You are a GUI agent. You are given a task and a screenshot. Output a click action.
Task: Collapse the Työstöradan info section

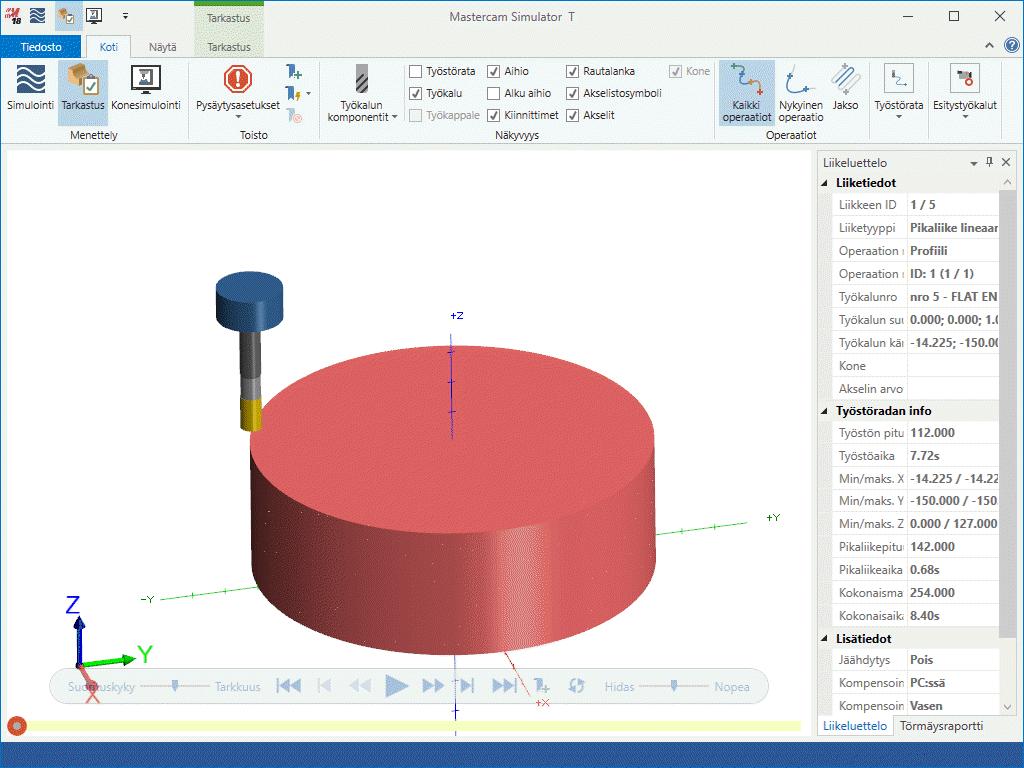(825, 411)
